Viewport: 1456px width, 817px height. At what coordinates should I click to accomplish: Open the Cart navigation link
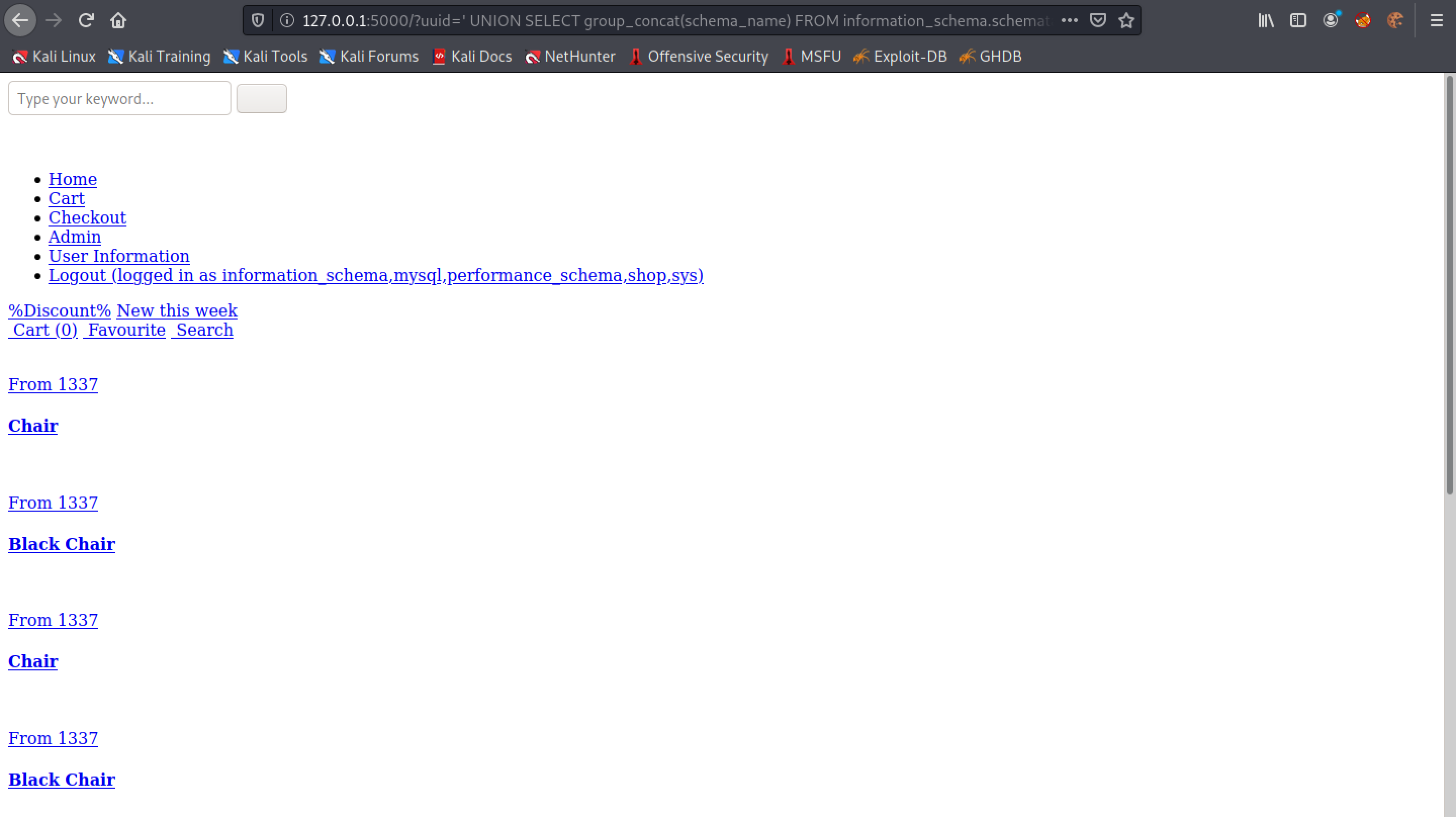point(67,199)
